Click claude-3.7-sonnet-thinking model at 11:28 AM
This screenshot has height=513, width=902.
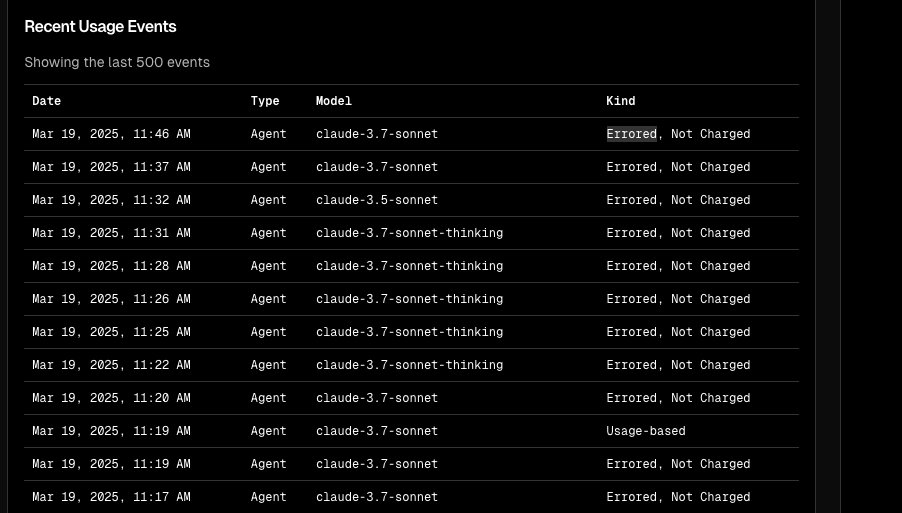(x=410, y=266)
